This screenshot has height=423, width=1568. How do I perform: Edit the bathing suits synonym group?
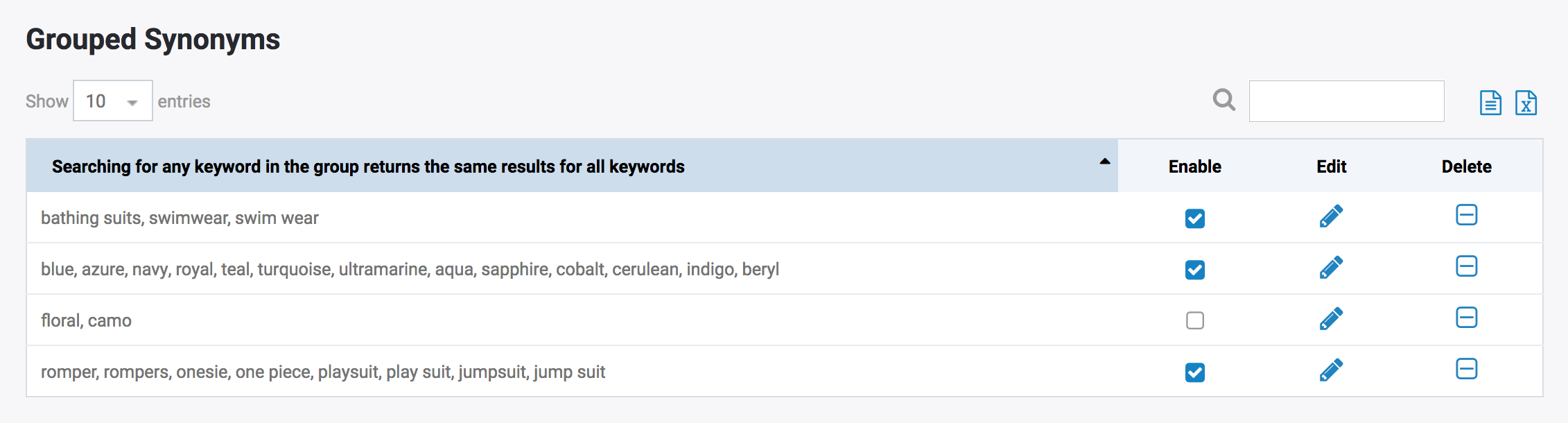[1331, 217]
